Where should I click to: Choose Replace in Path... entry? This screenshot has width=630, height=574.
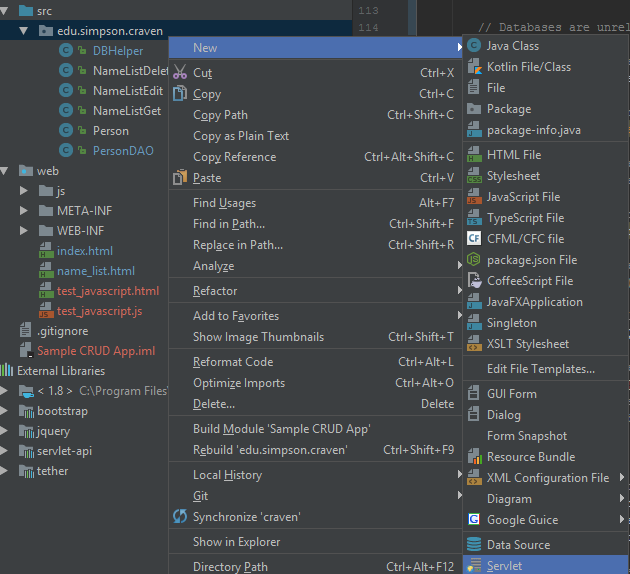pyautogui.click(x=315, y=245)
